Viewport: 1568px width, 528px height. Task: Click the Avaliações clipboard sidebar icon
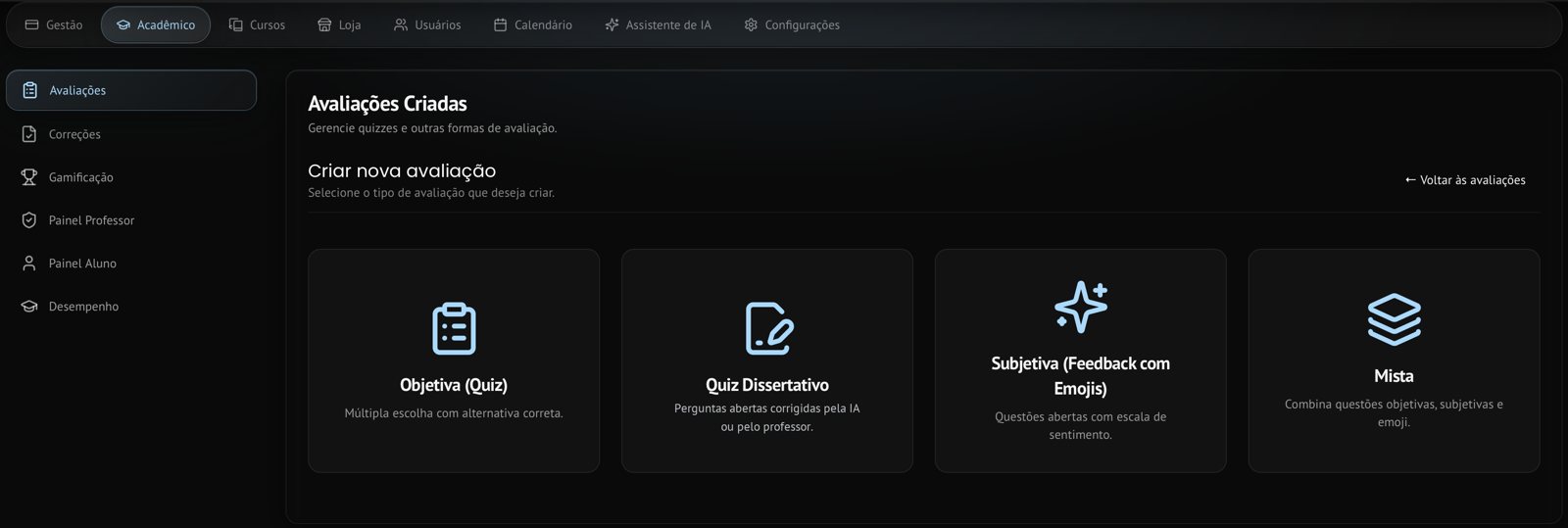click(x=30, y=90)
